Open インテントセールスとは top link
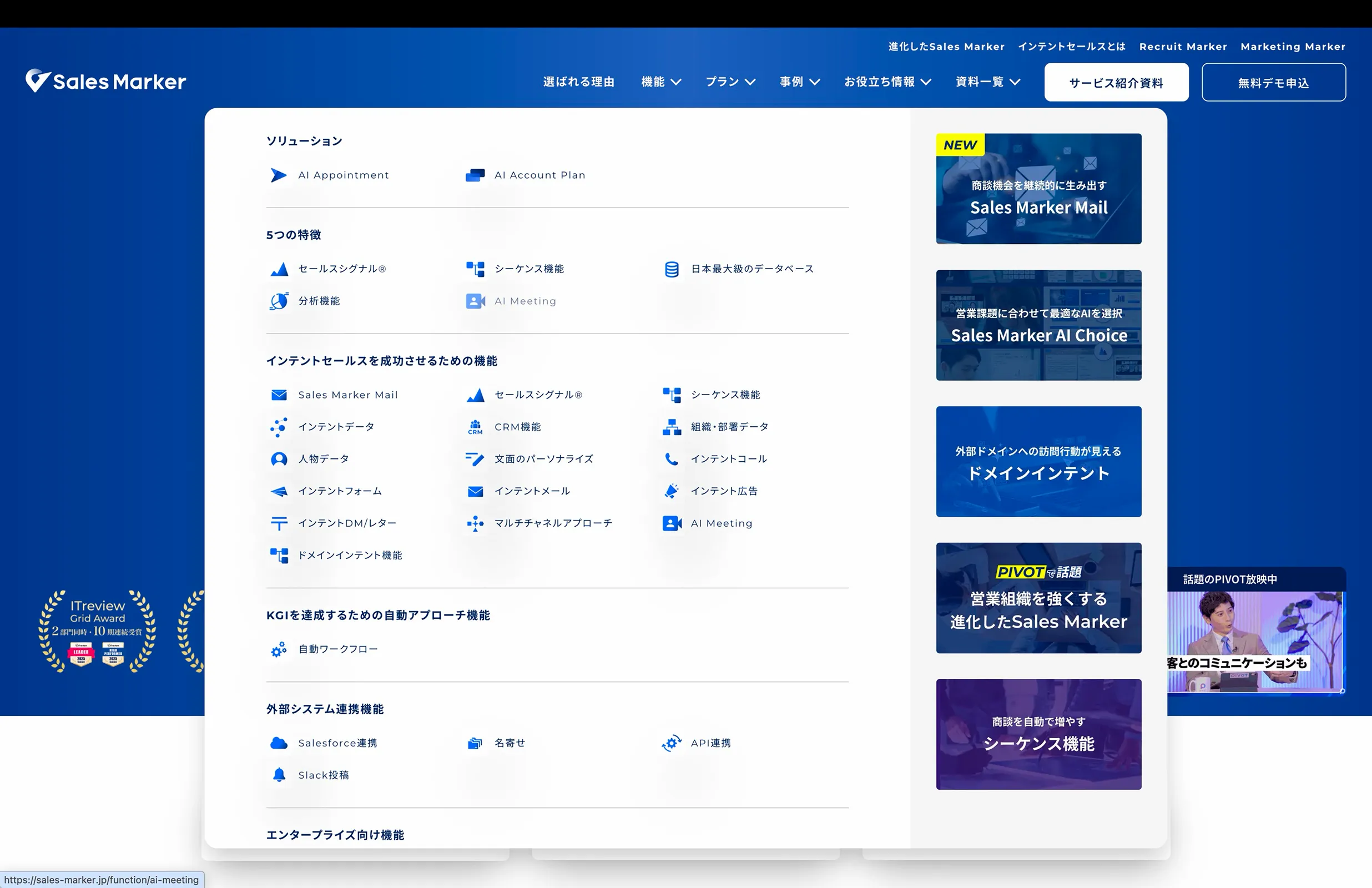The width and height of the screenshot is (1372, 888). point(1072,47)
